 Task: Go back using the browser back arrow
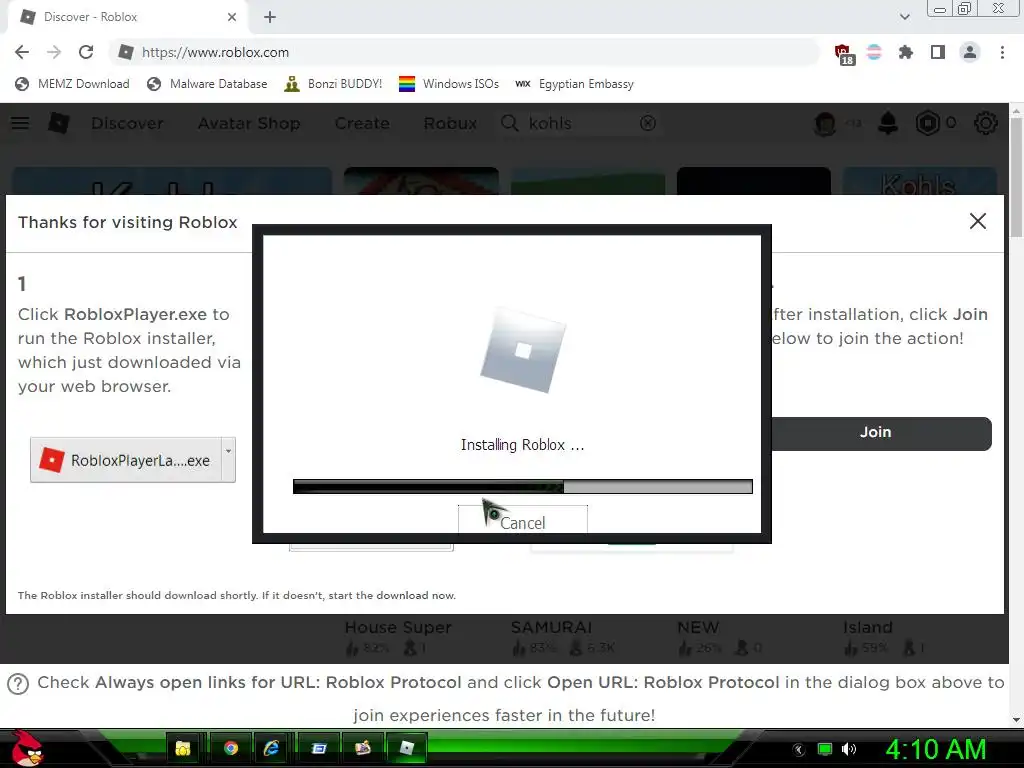(22, 52)
